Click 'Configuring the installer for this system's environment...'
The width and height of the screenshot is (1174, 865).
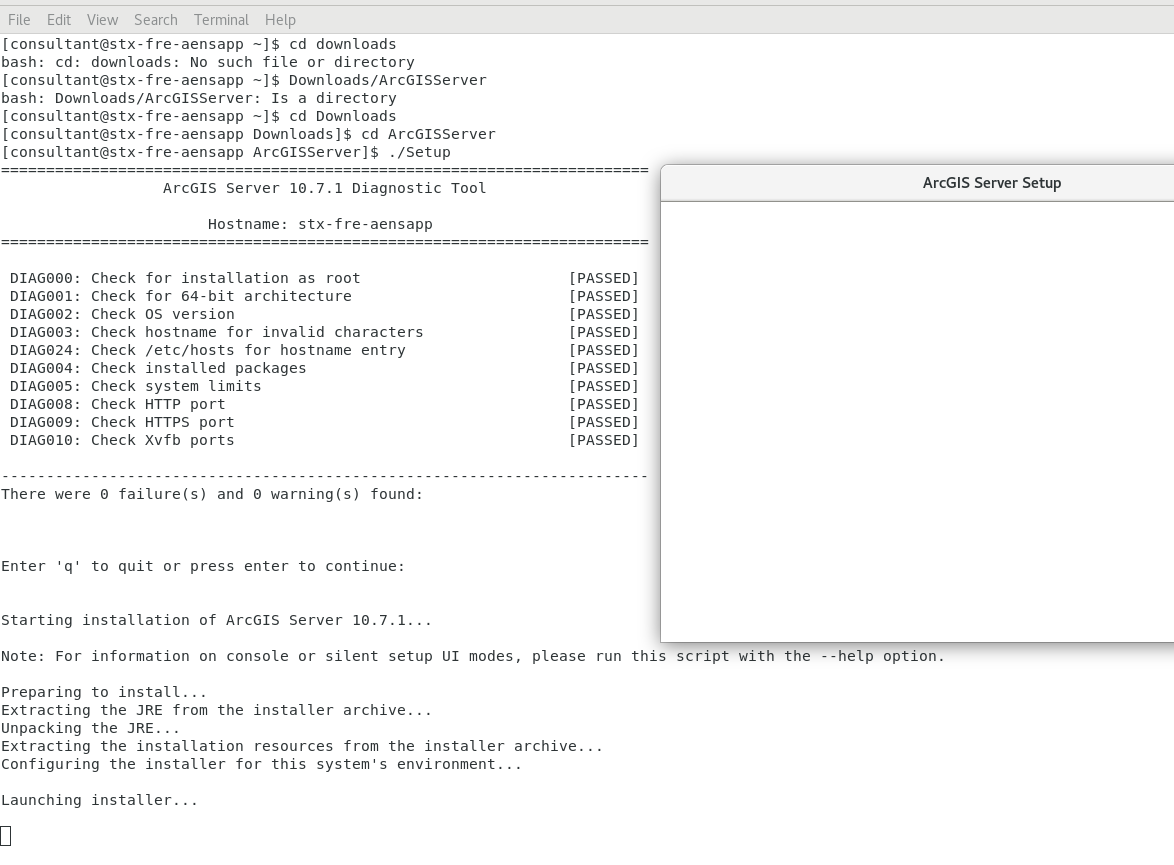261,763
